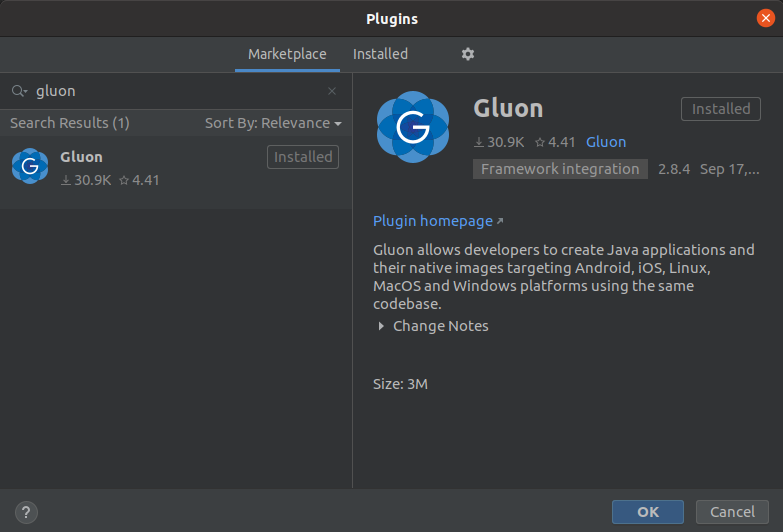The height and width of the screenshot is (532, 783).
Task: Click the Gluon title in details pane
Action: 508,108
